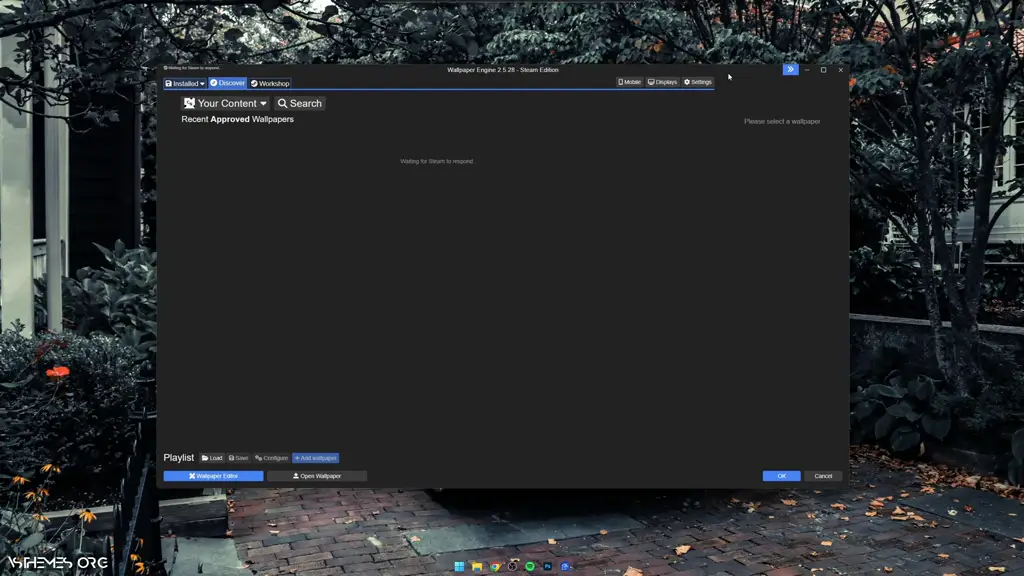Expand the Your Content dropdown
The height and width of the screenshot is (576, 1024).
point(225,103)
